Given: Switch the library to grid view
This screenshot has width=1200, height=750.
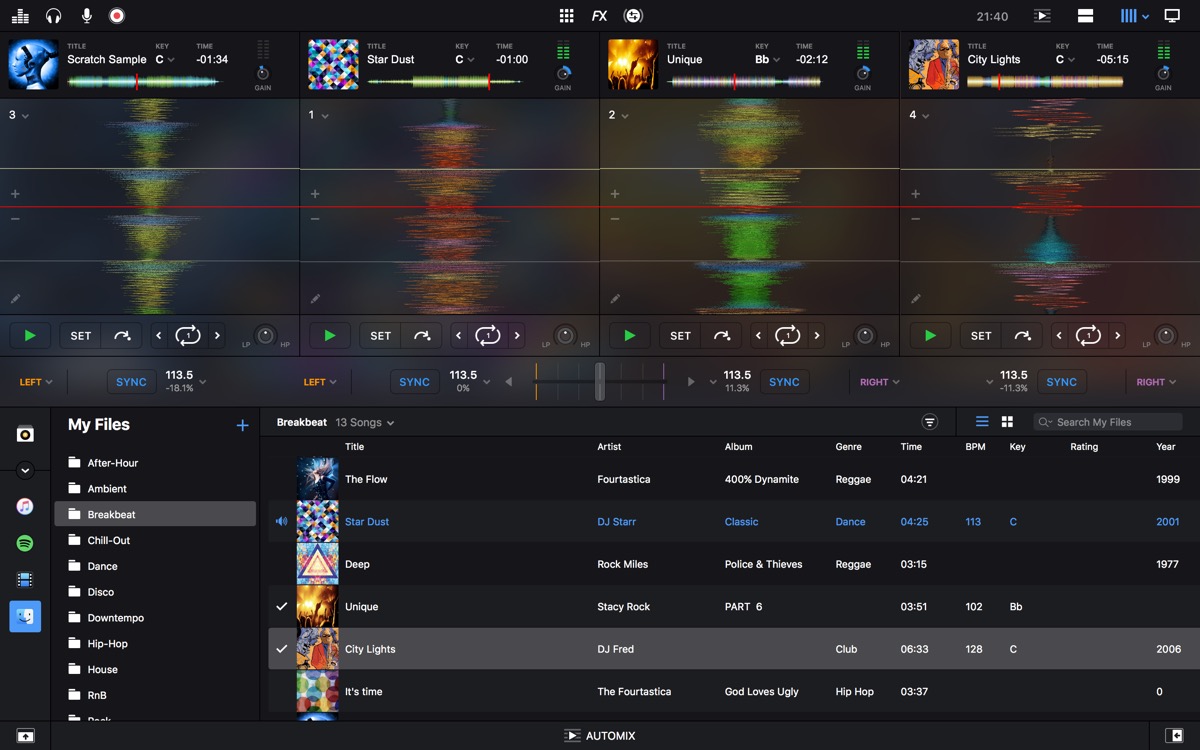Looking at the screenshot, I should 1007,421.
